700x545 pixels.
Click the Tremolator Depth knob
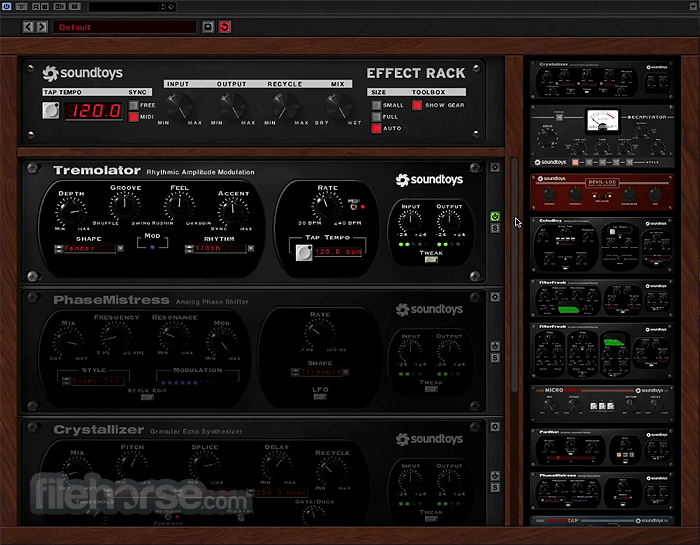tap(71, 212)
